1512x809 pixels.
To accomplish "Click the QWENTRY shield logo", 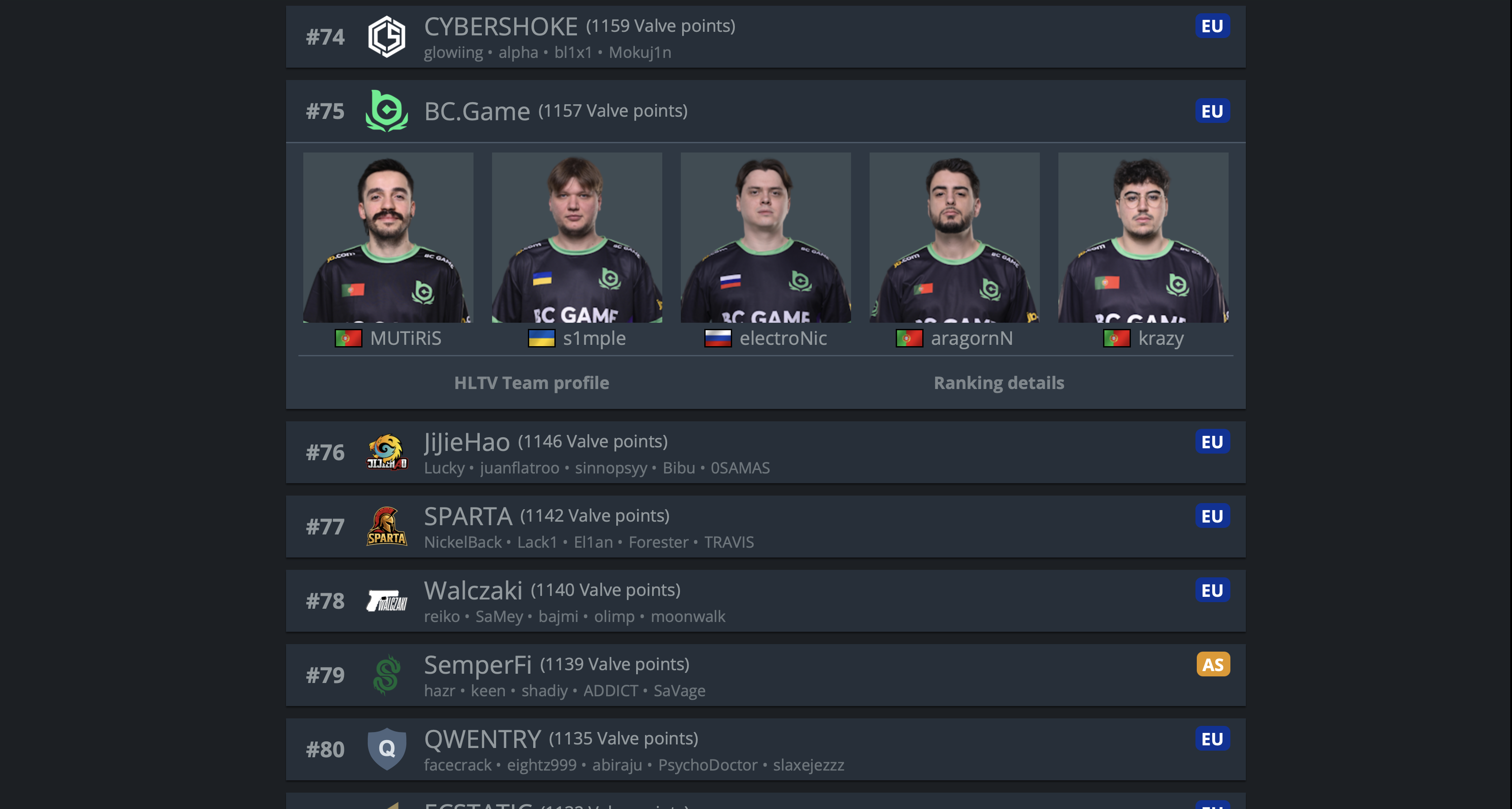I will pos(386,749).
